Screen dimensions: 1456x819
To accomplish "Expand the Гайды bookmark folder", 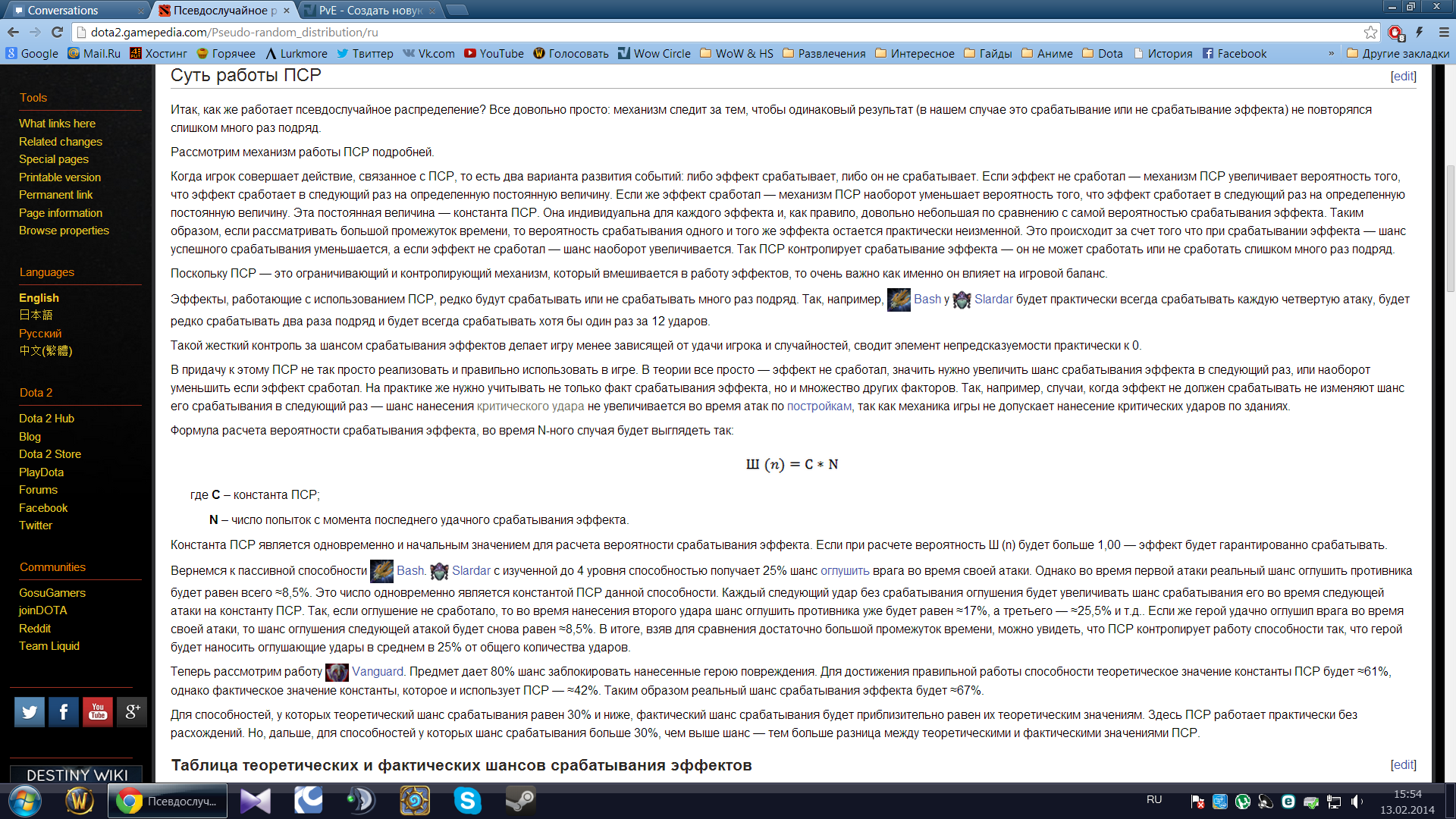I will pyautogui.click(x=987, y=54).
